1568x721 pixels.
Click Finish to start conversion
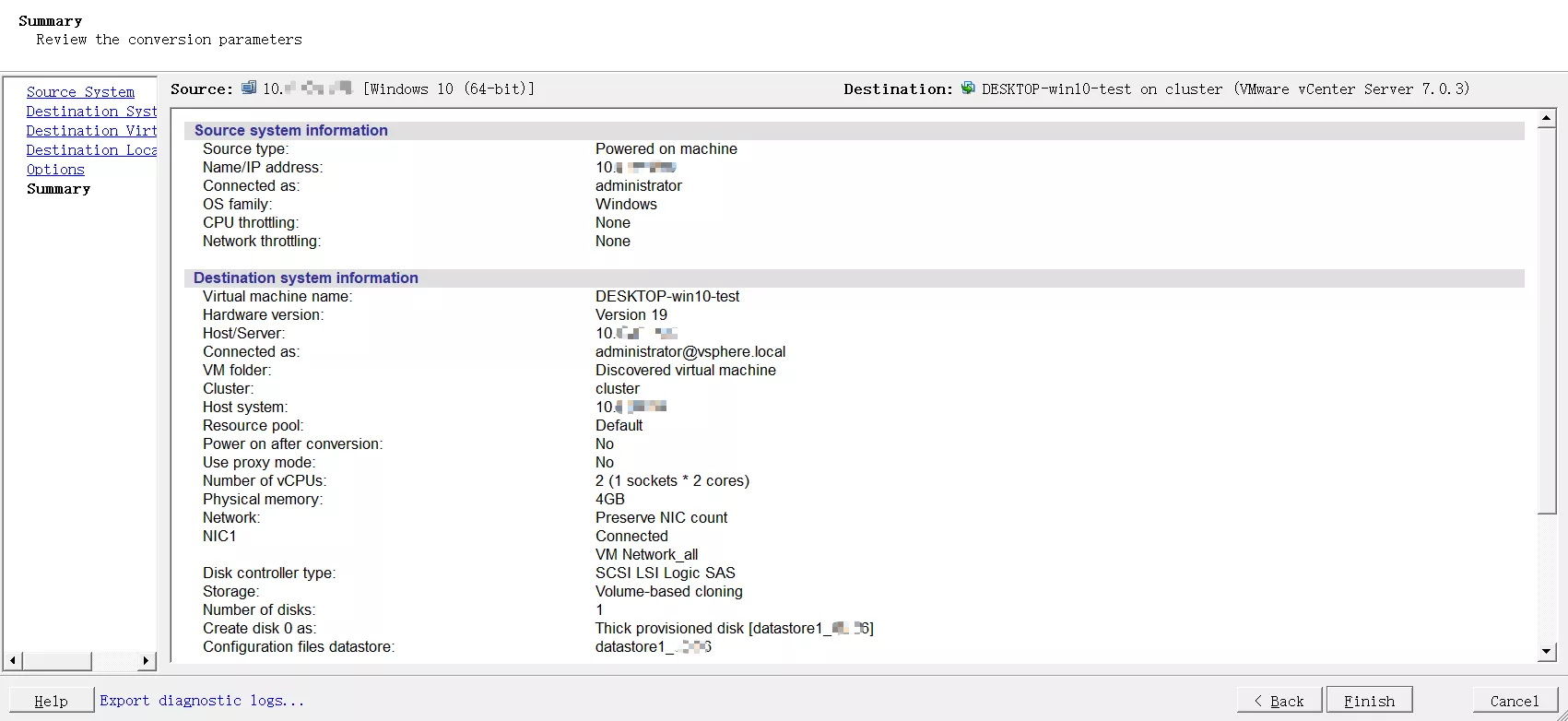click(1369, 701)
